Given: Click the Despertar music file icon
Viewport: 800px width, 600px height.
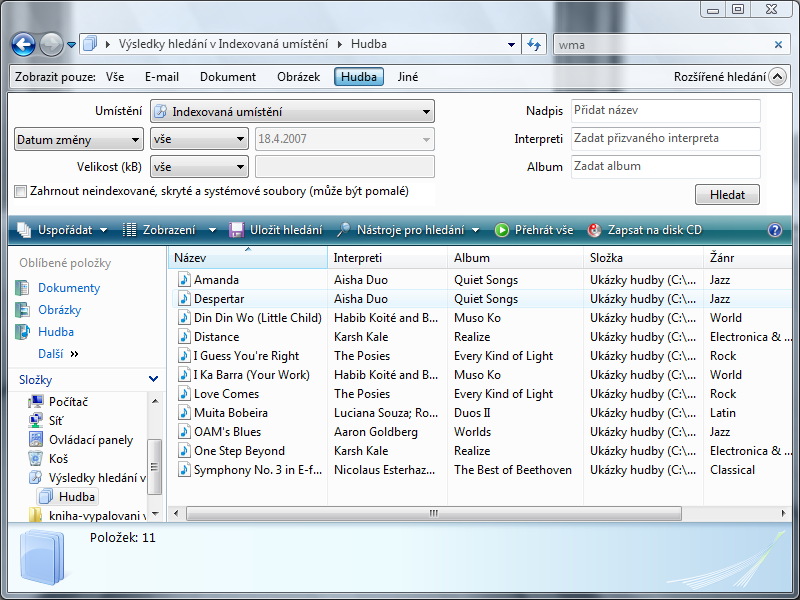Looking at the screenshot, I should click(x=184, y=298).
